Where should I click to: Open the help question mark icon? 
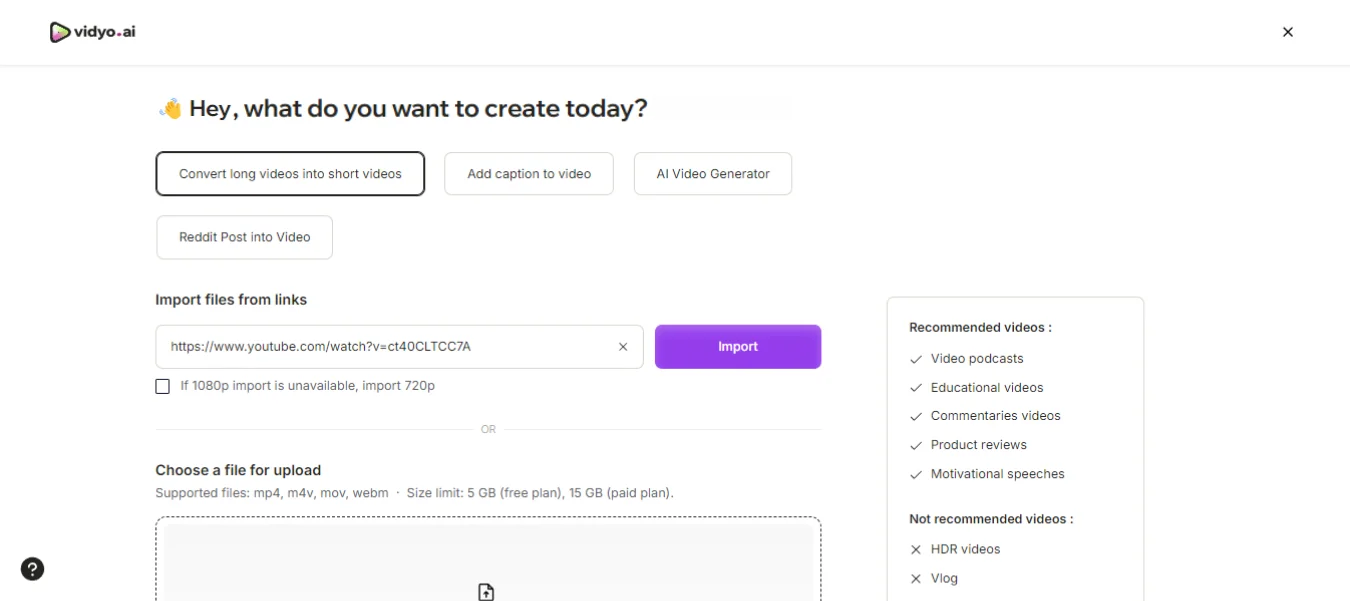coord(32,569)
